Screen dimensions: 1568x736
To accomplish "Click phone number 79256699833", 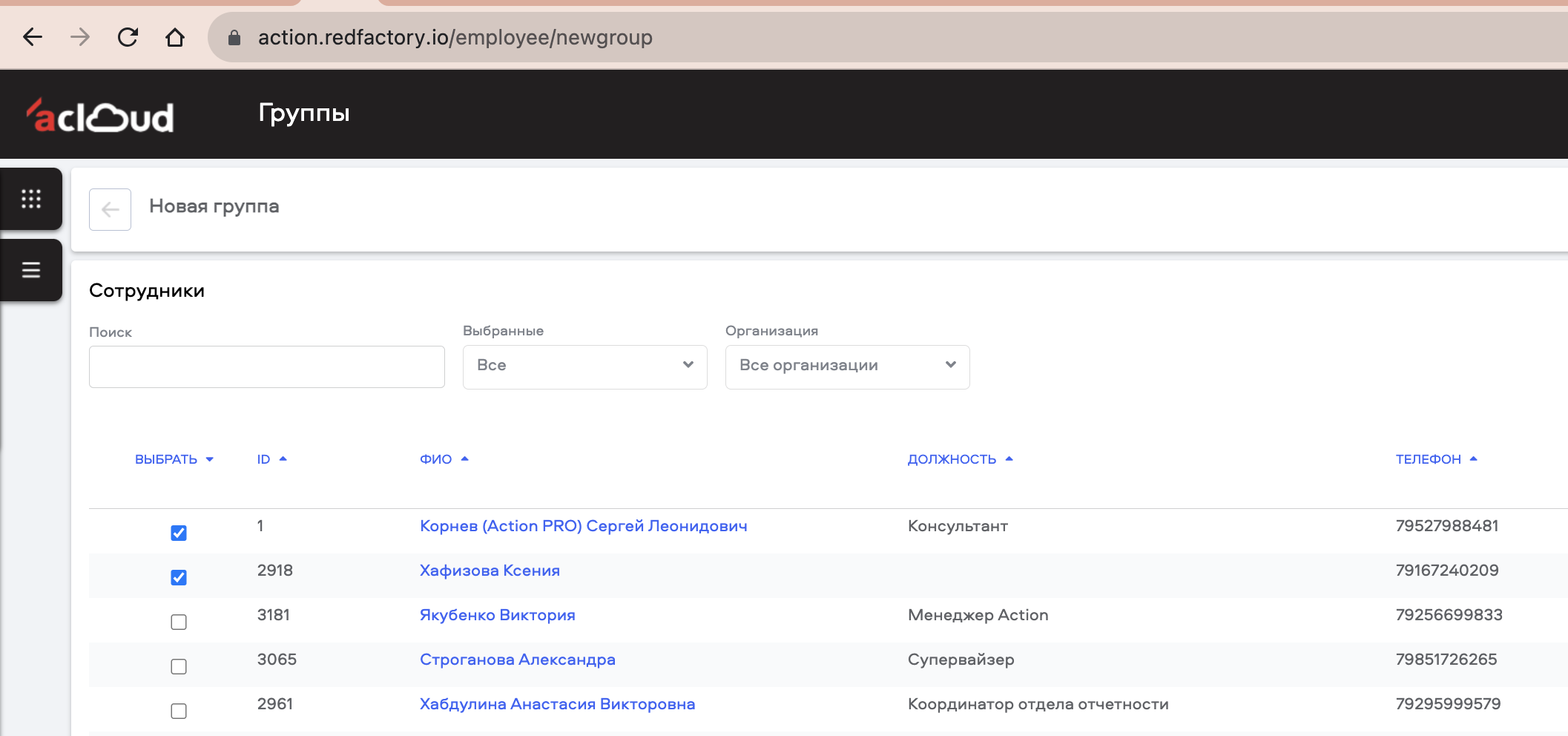I will coord(1449,615).
